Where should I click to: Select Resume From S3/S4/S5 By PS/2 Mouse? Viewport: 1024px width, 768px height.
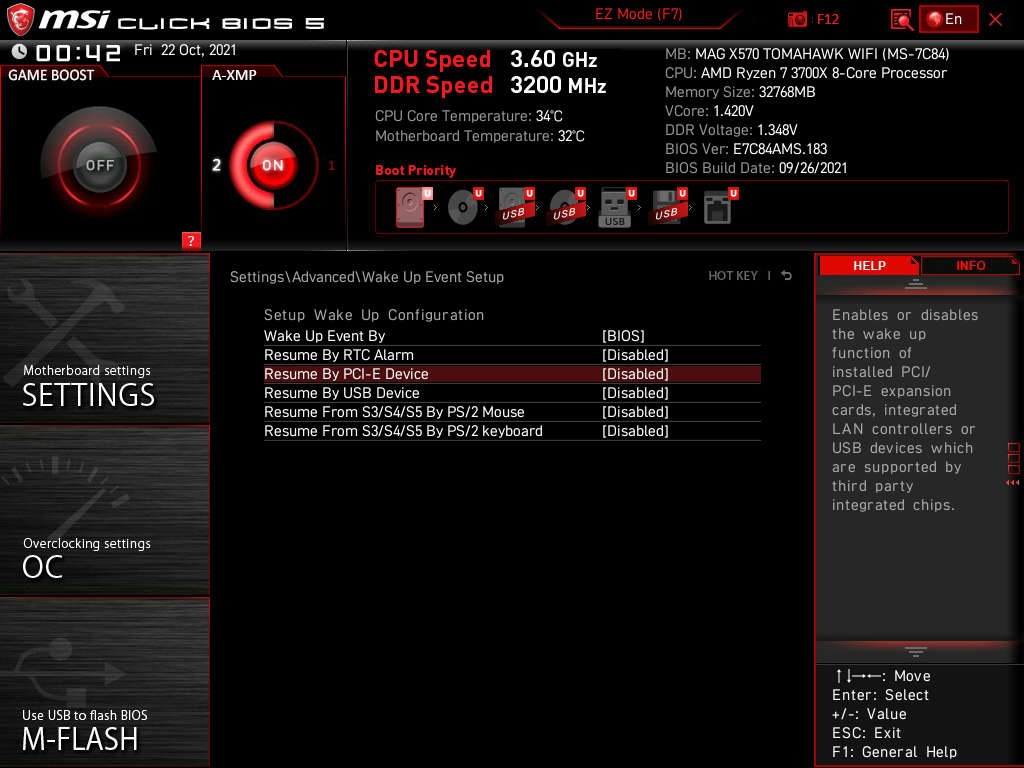click(512, 411)
